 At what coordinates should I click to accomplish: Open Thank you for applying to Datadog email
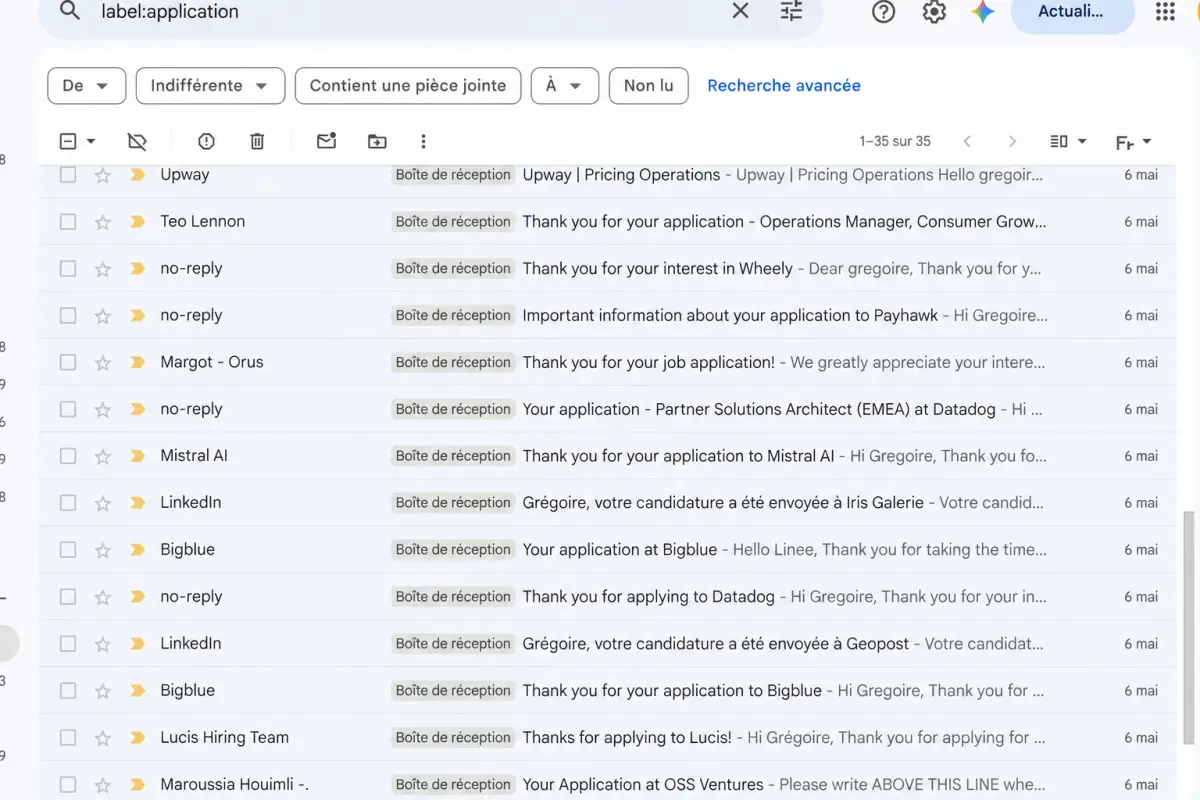click(x=648, y=597)
